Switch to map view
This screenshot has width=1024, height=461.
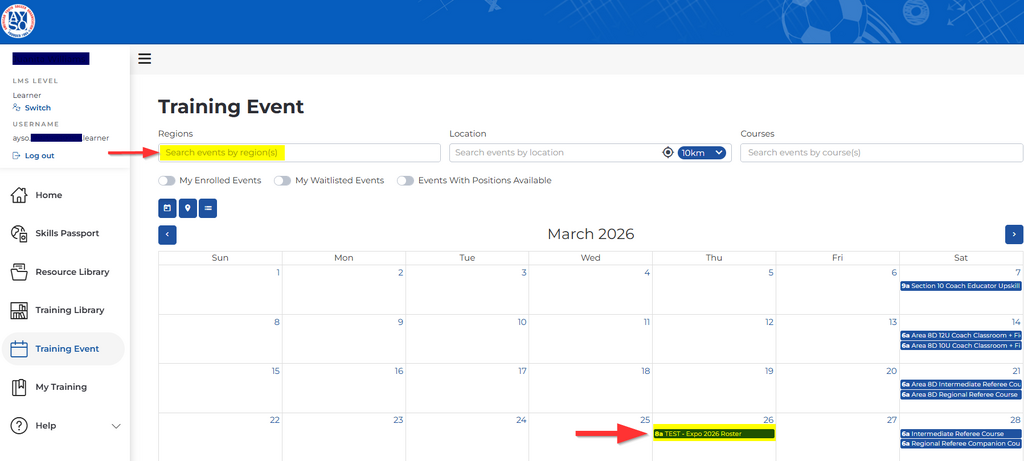tap(187, 208)
